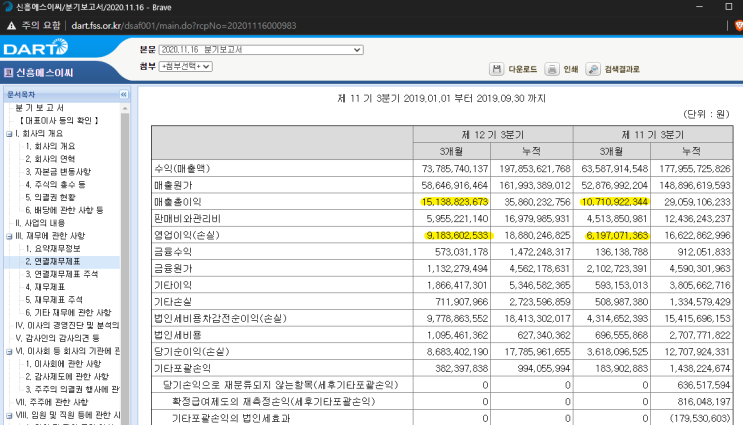Click the 문서목차 panel header
Screen dimensions: 743x425
click(x=66, y=94)
